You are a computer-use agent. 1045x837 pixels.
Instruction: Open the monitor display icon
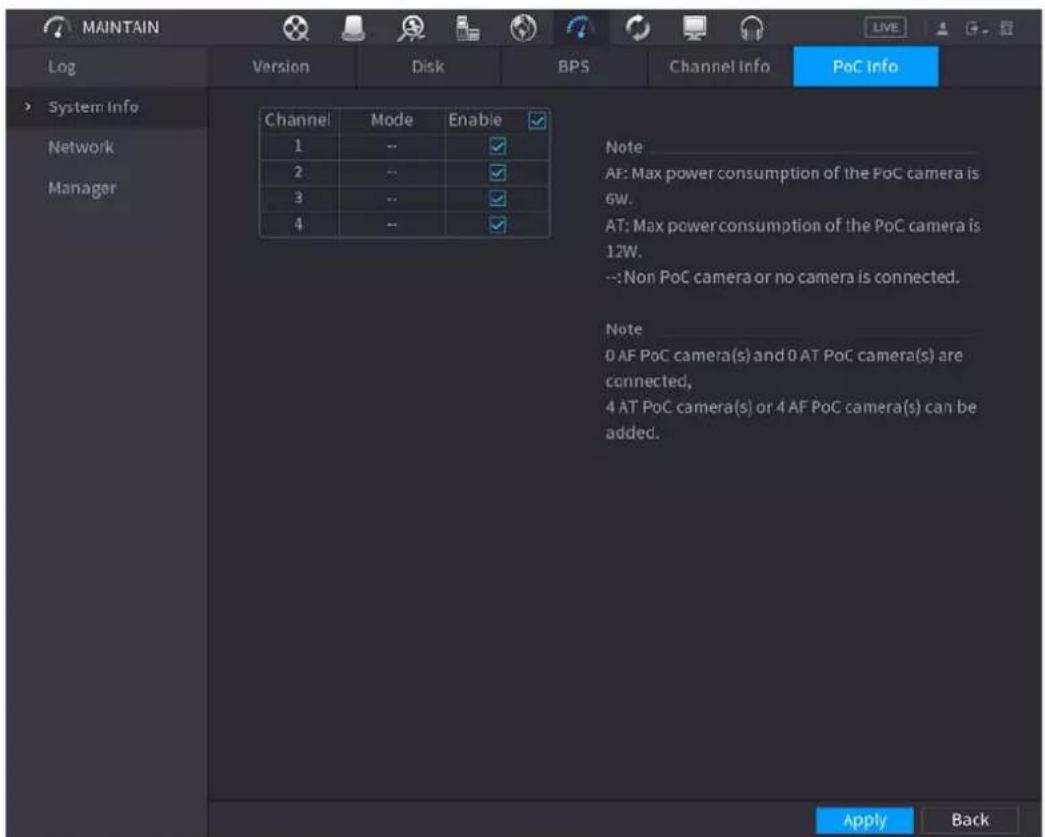(694, 28)
